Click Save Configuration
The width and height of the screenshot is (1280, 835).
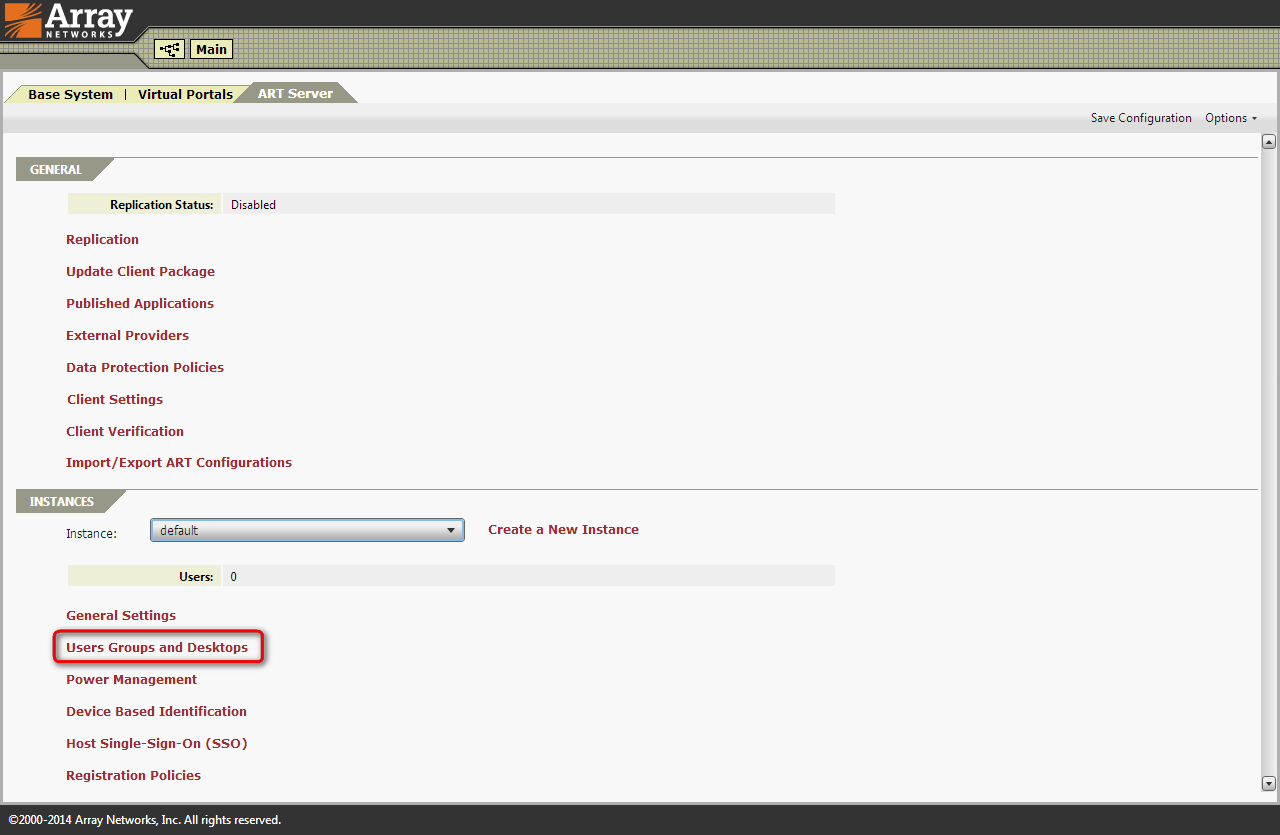pos(1141,118)
